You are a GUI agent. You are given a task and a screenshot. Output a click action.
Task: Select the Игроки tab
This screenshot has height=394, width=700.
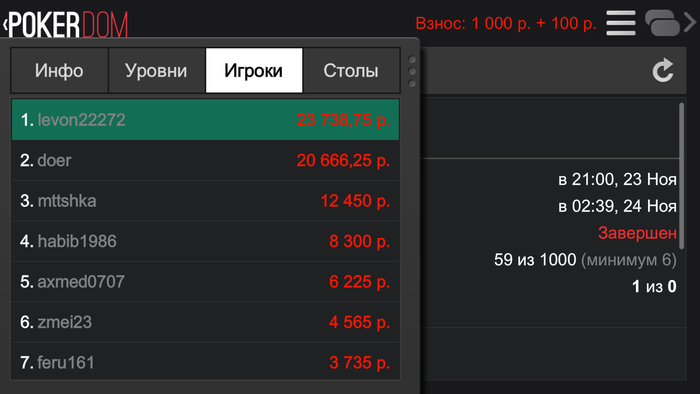pyautogui.click(x=254, y=71)
